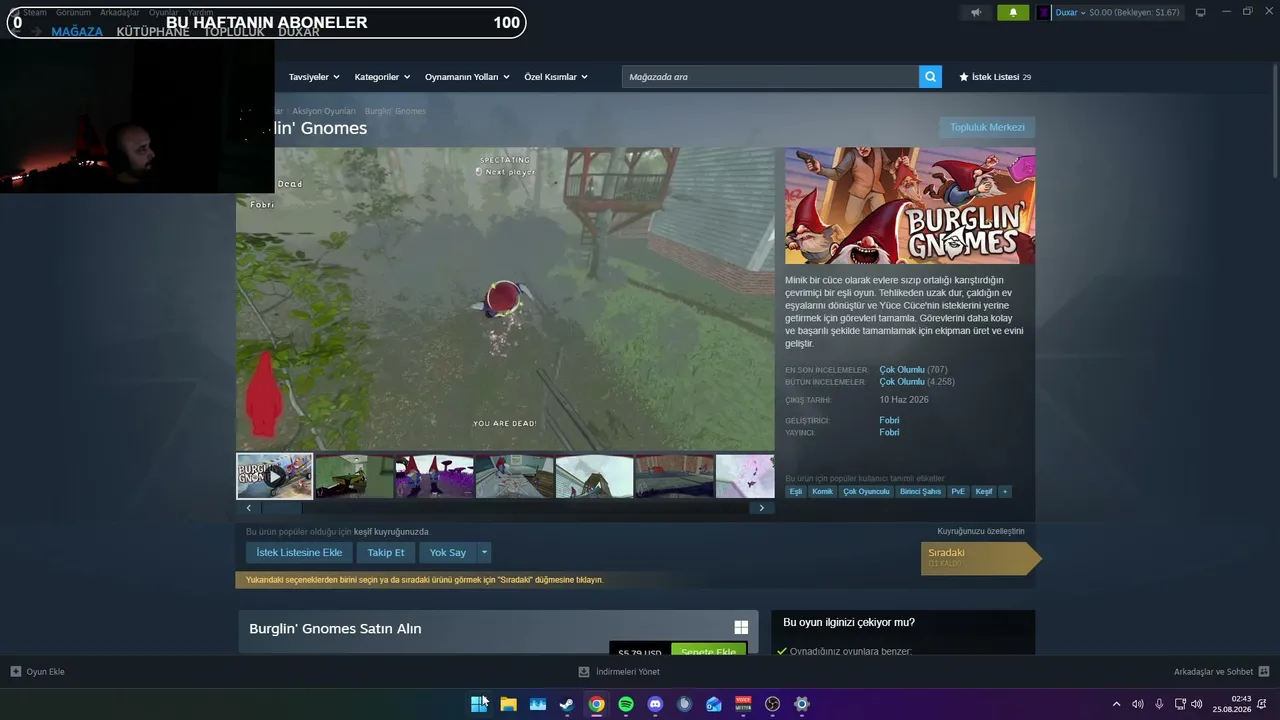The width and height of the screenshot is (1280, 720).
Task: Open the green notifications bell
Action: click(1013, 13)
